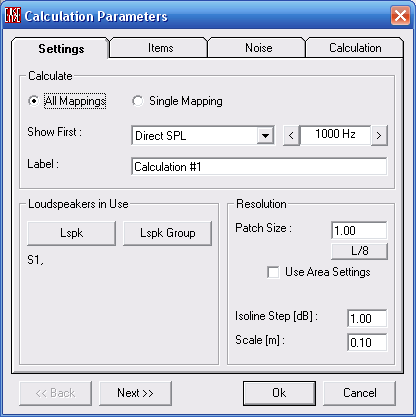Go to Next >> page

(x=135, y=393)
